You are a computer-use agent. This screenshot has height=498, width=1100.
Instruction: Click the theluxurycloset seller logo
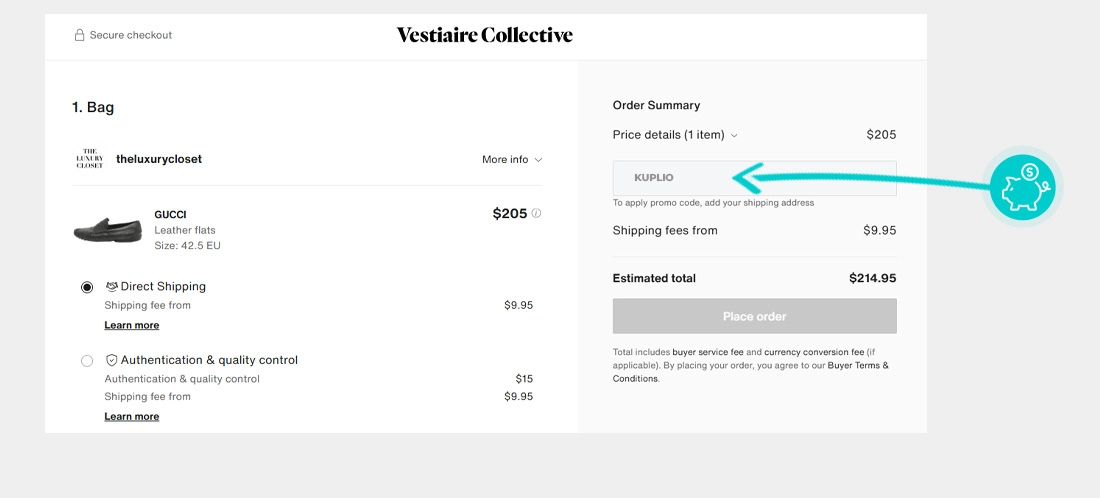(x=89, y=159)
